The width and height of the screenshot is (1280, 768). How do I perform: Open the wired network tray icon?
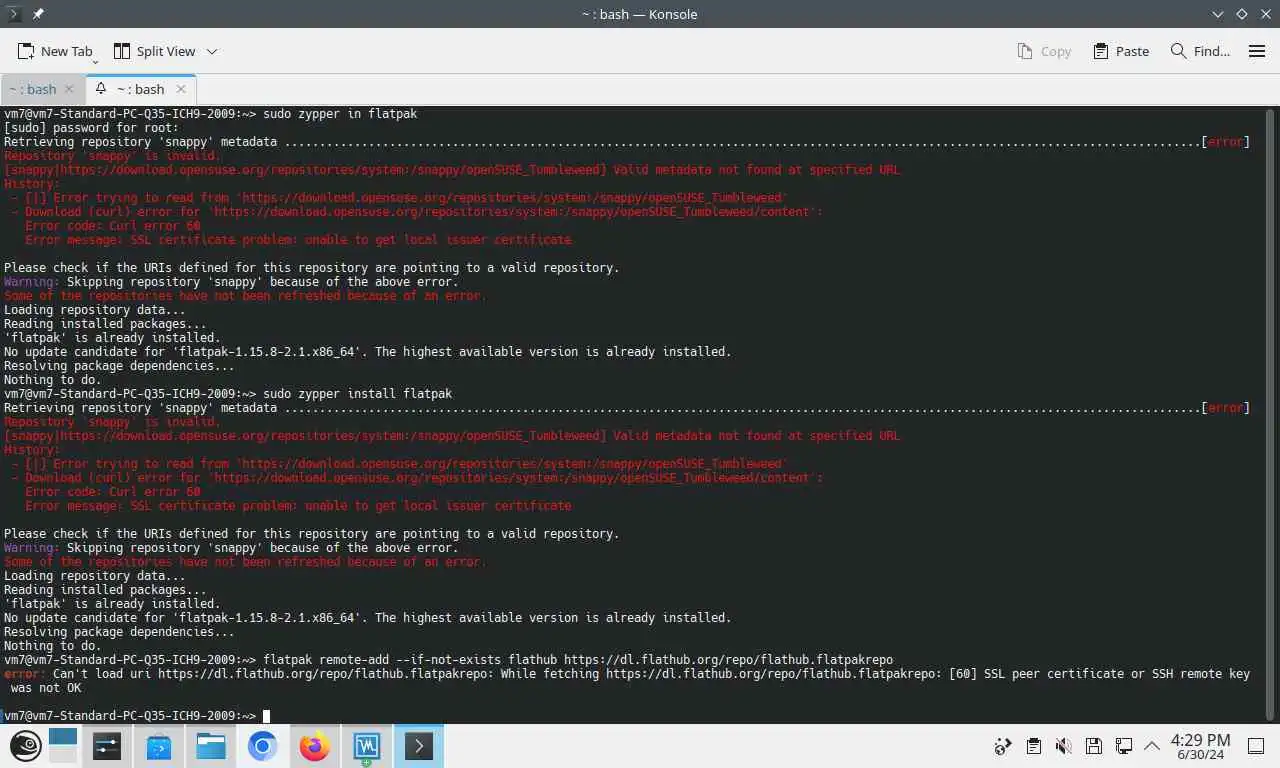pyautogui.click(x=1124, y=746)
